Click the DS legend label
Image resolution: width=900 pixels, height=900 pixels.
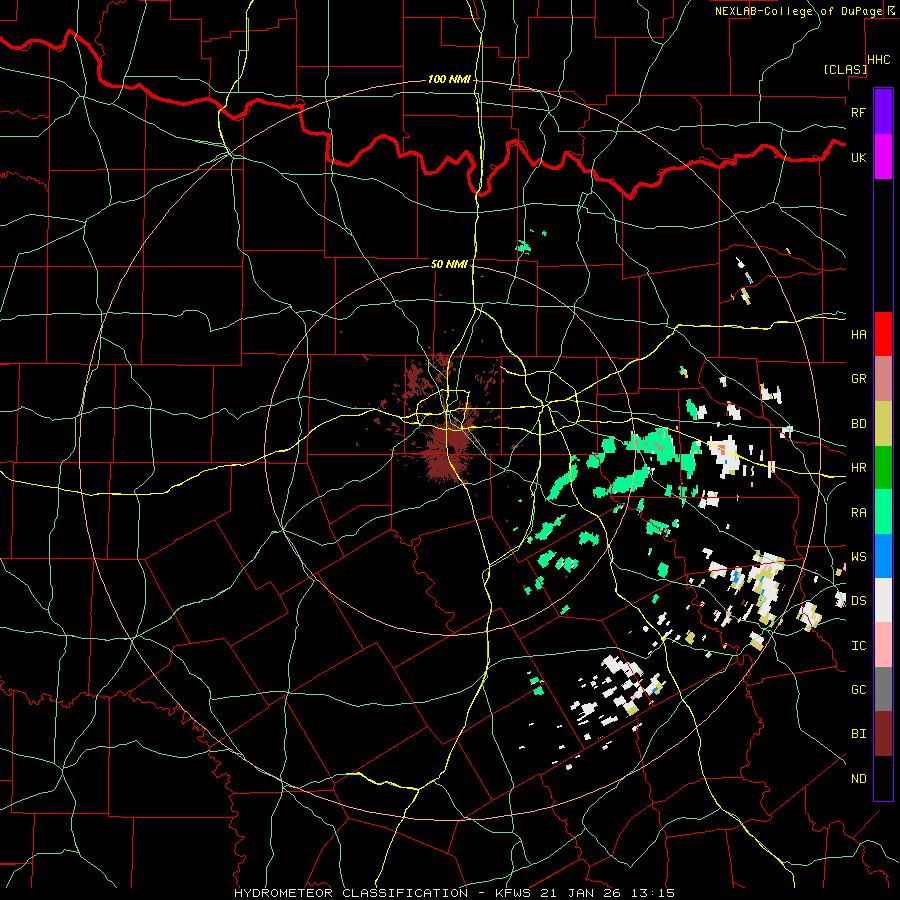[x=858, y=601]
